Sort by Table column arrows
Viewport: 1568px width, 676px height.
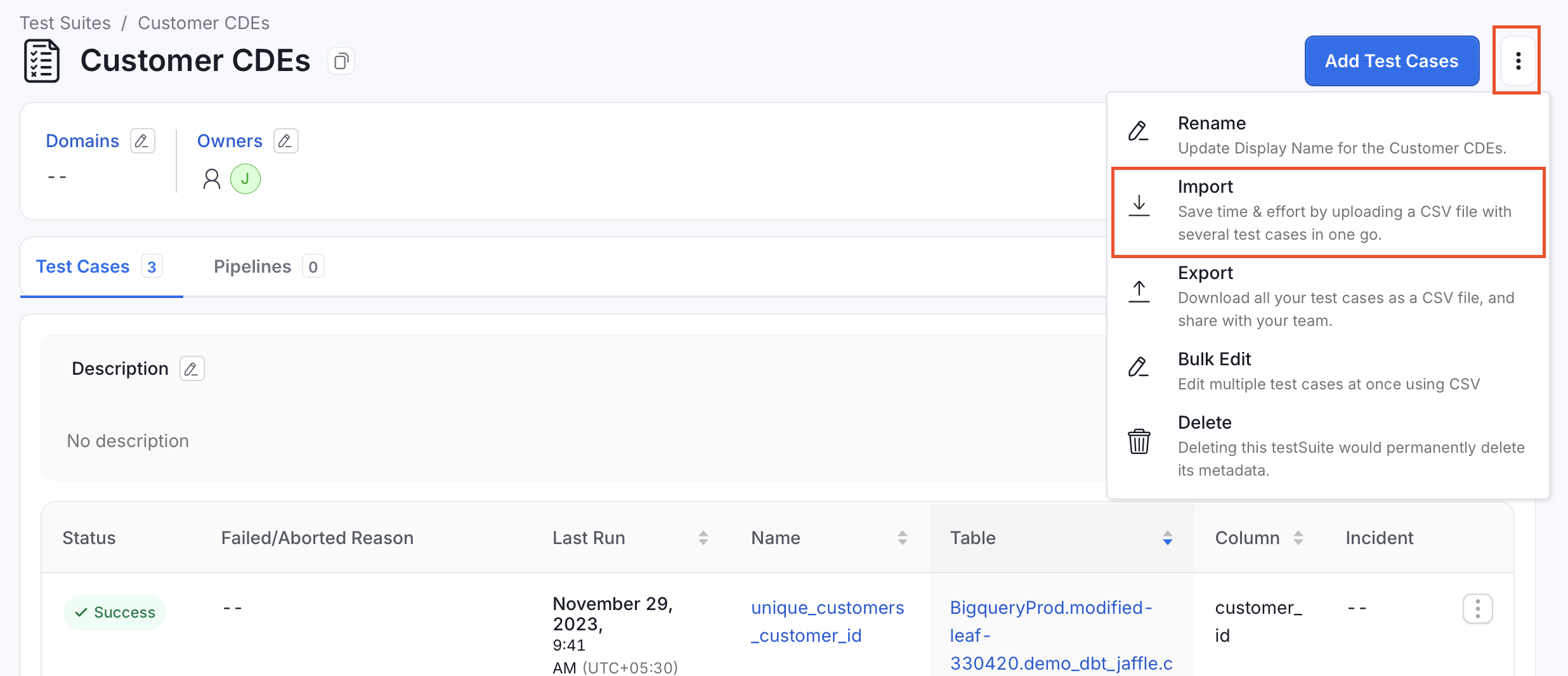click(x=1167, y=538)
